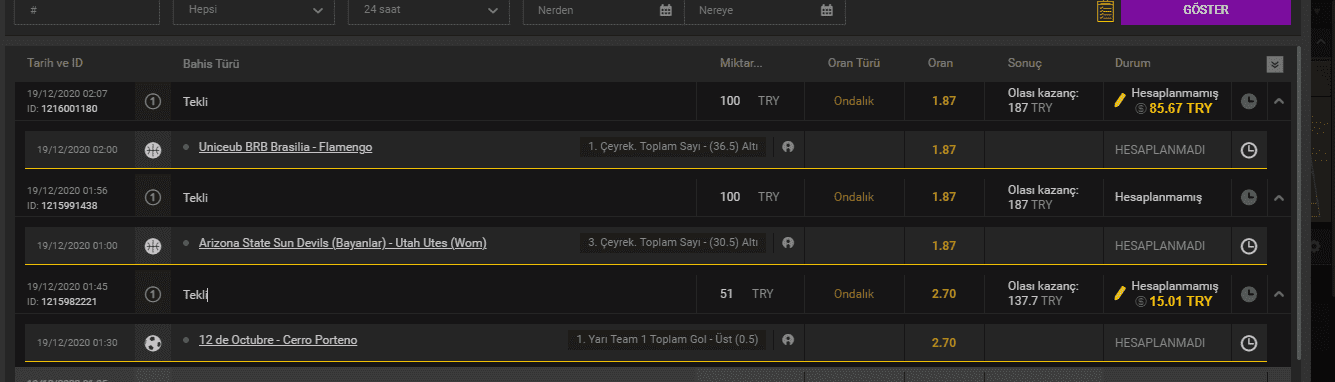Collapse the bet 1215991438 details
Image resolution: width=1335 pixels, height=382 pixels.
point(1278,198)
